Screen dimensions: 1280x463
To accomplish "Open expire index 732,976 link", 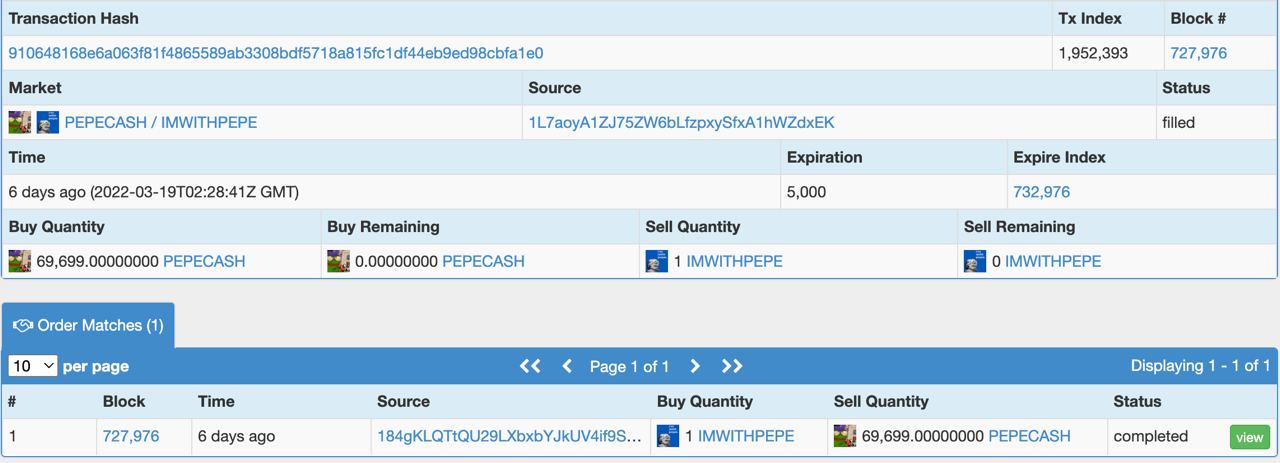I will (x=1041, y=191).
